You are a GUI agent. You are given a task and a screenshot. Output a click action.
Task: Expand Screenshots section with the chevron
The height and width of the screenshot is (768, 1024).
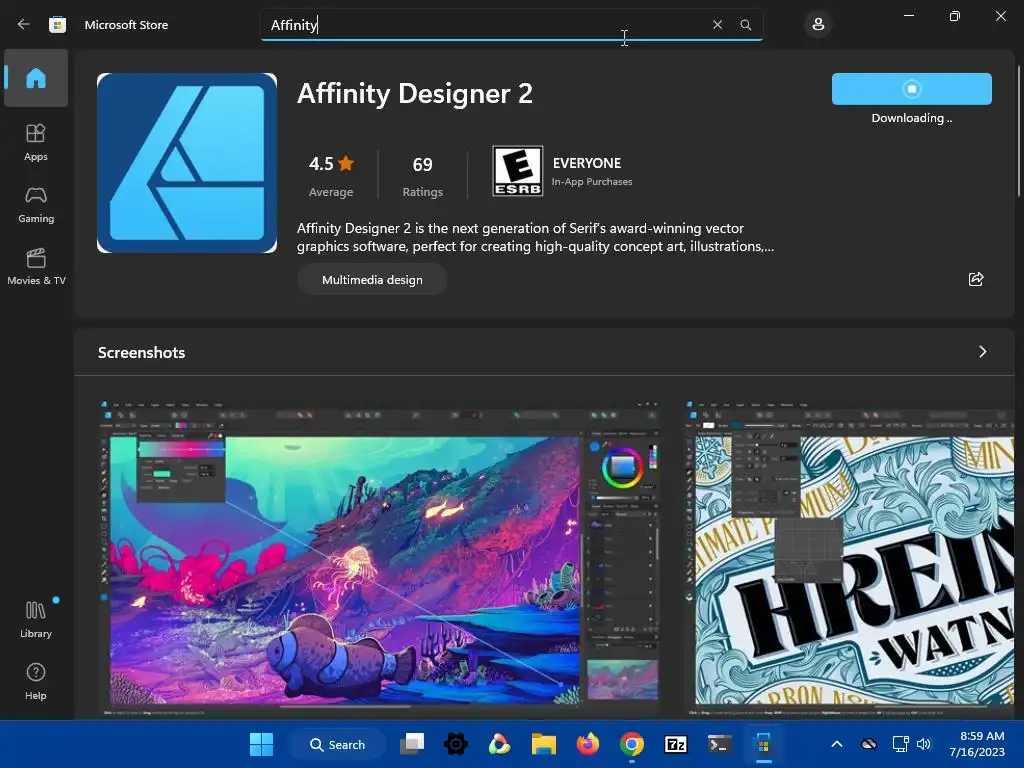[982, 352]
